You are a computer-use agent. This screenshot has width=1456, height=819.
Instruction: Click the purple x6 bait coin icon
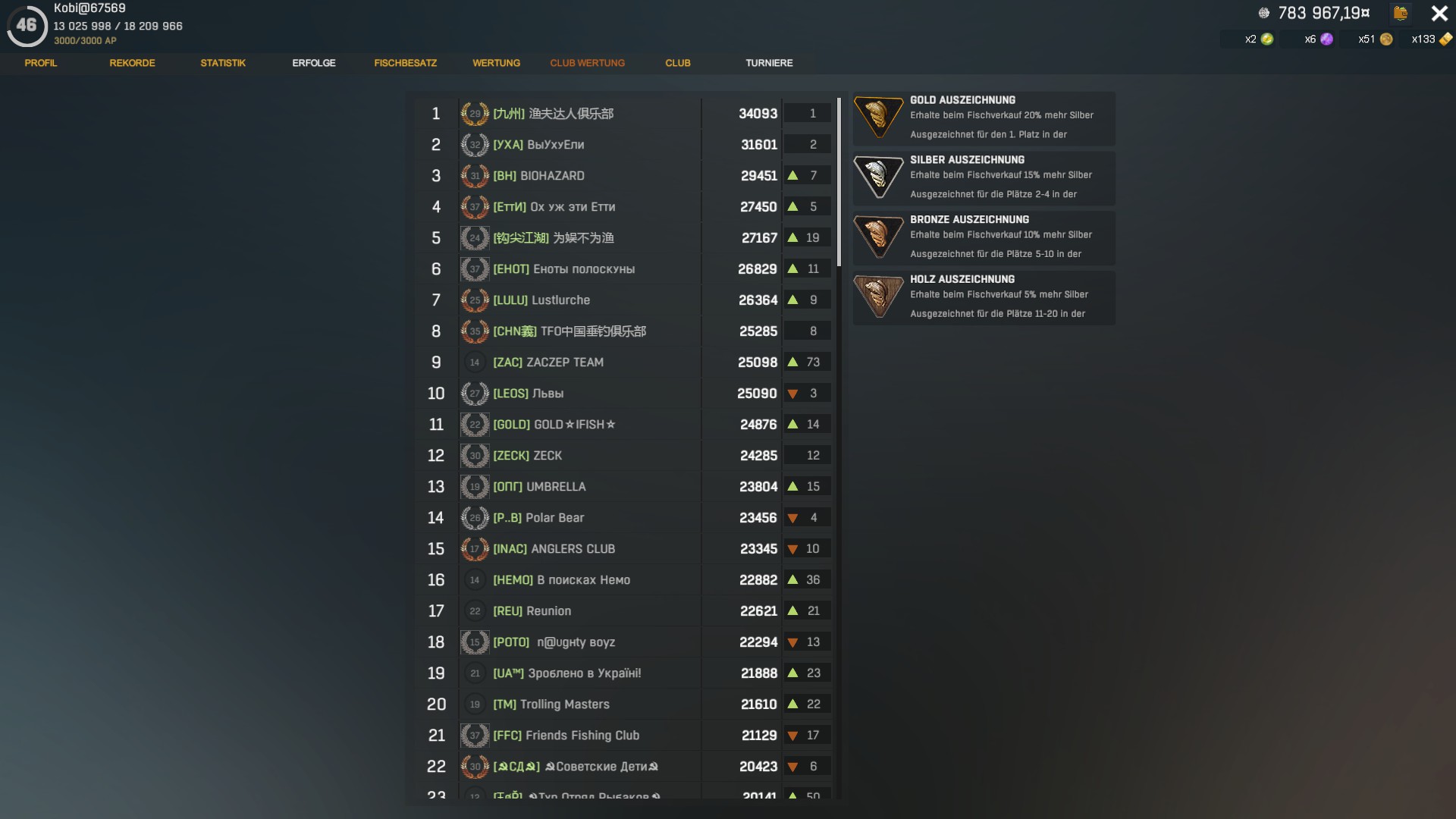[x=1326, y=39]
